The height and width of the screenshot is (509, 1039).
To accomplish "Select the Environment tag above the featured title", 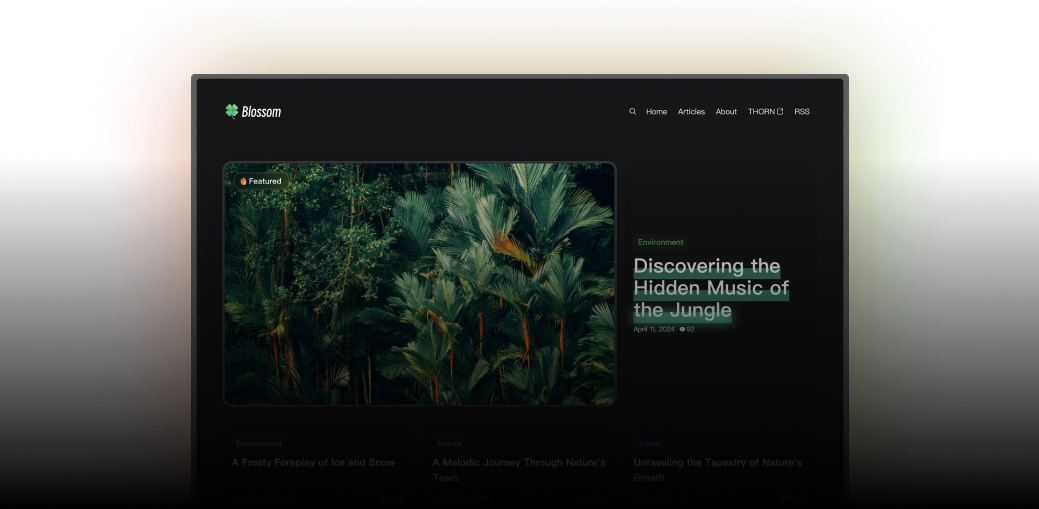I will 660,242.
